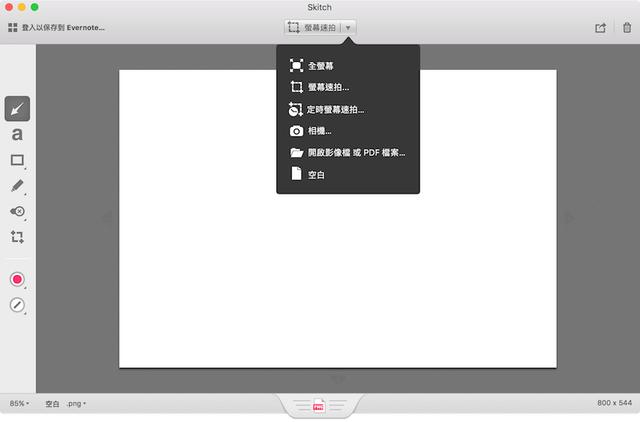Click the drag-me file tab at bottom
Image resolution: width=640 pixels, height=422 pixels.
pos(319,406)
